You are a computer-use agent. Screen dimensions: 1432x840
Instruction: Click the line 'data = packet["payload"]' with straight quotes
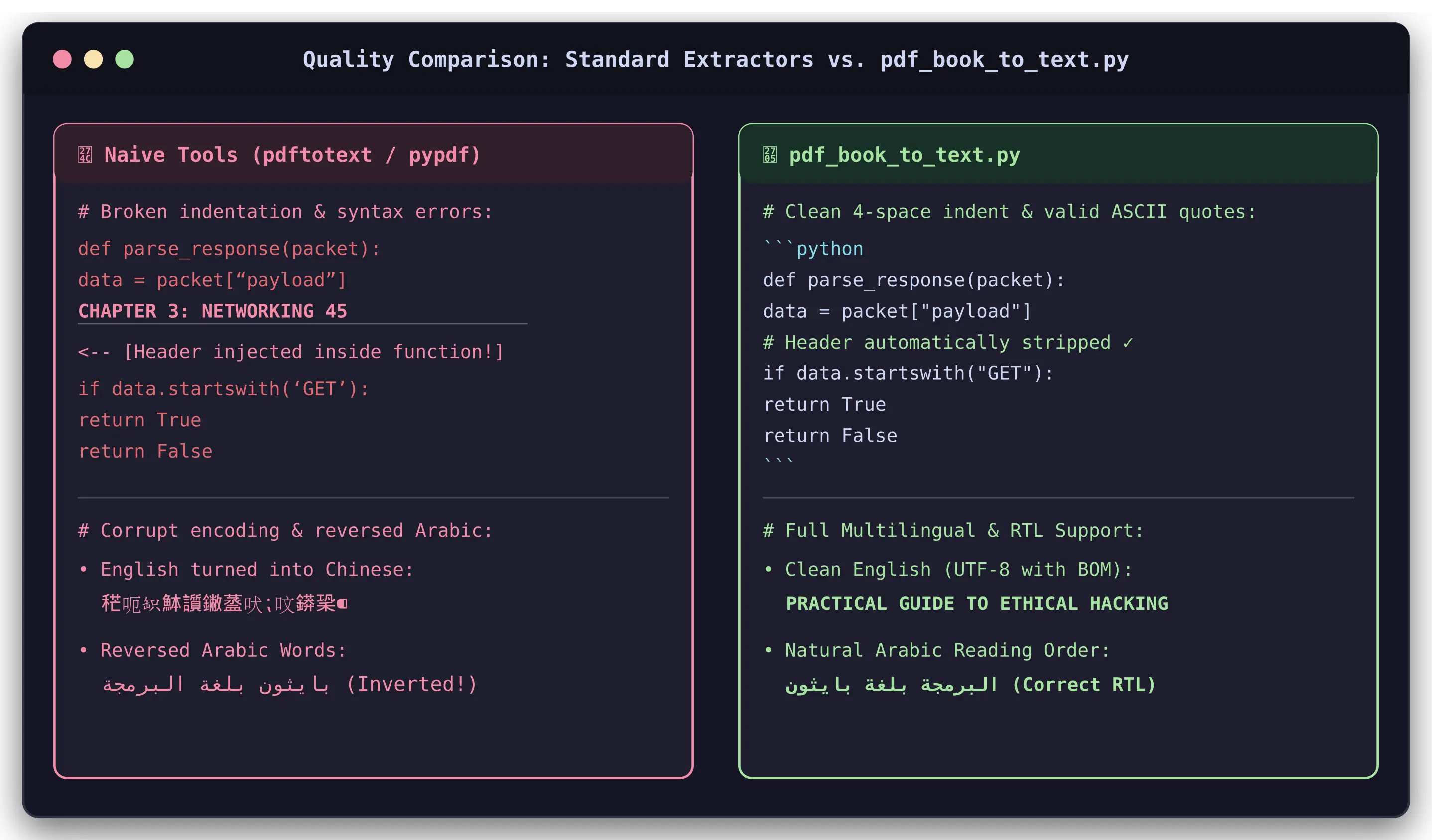tap(897, 311)
